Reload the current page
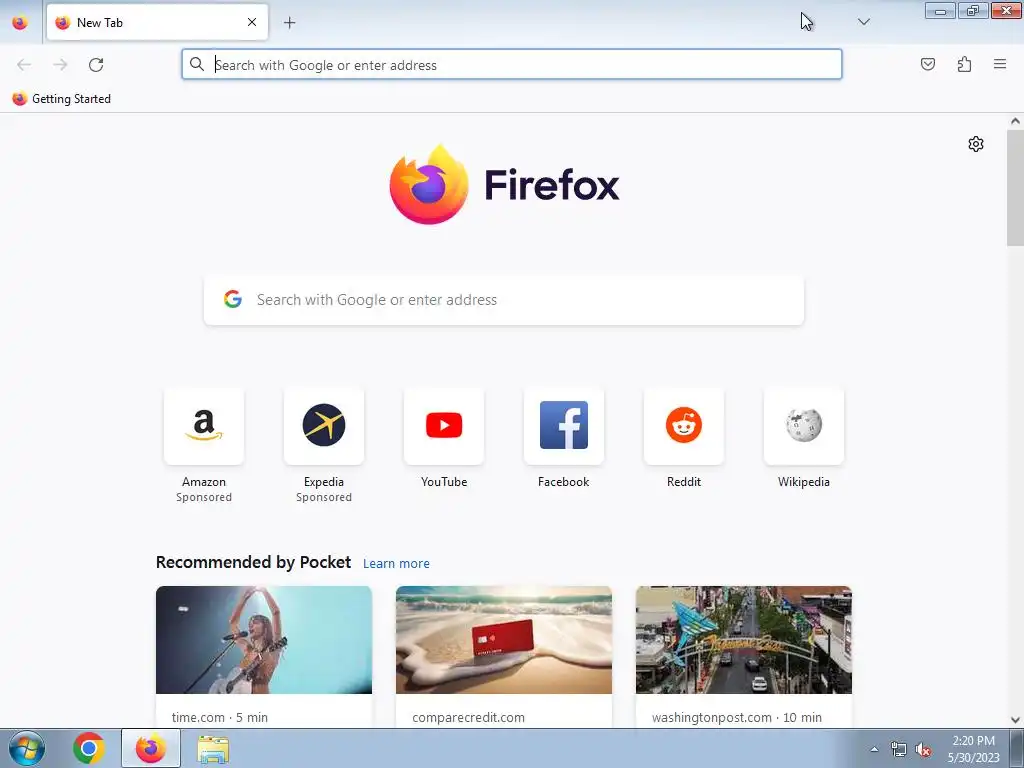The image size is (1024, 768). click(x=96, y=65)
